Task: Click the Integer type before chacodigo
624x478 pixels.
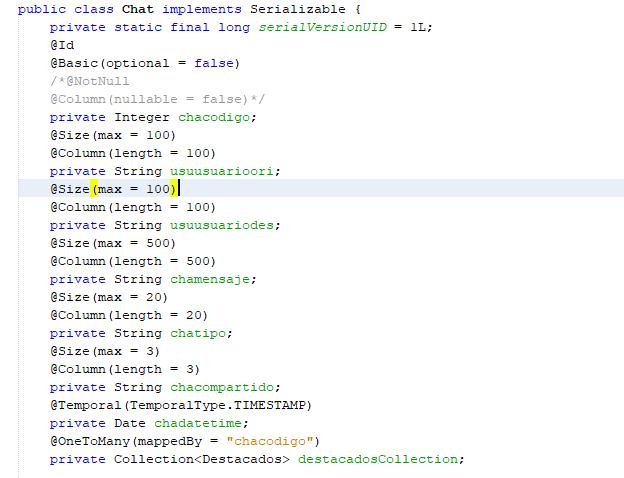Action: click(142, 117)
